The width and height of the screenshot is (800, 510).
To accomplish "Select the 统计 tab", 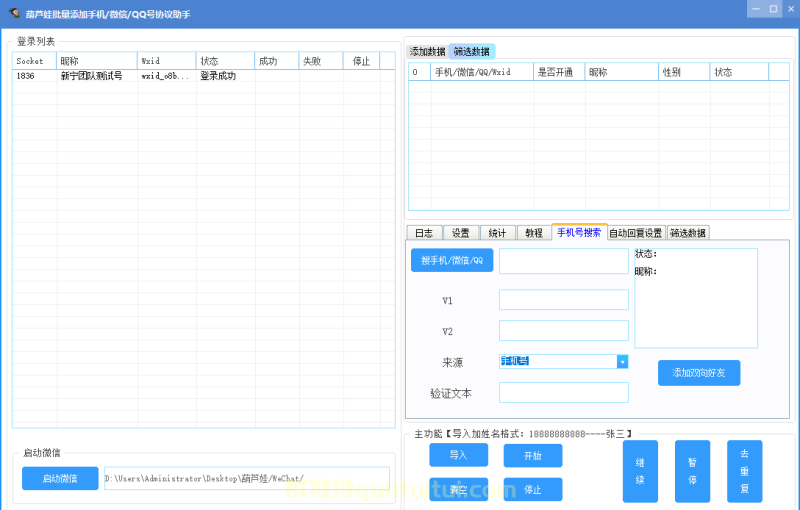I will pyautogui.click(x=497, y=233).
